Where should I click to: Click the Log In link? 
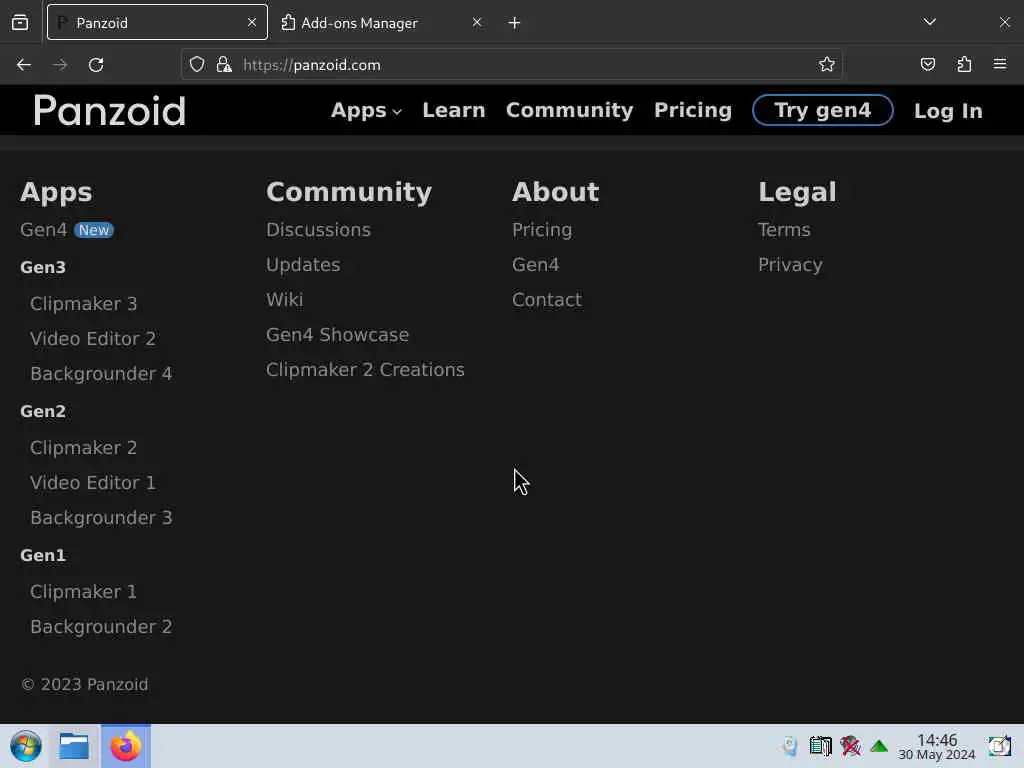click(x=948, y=111)
